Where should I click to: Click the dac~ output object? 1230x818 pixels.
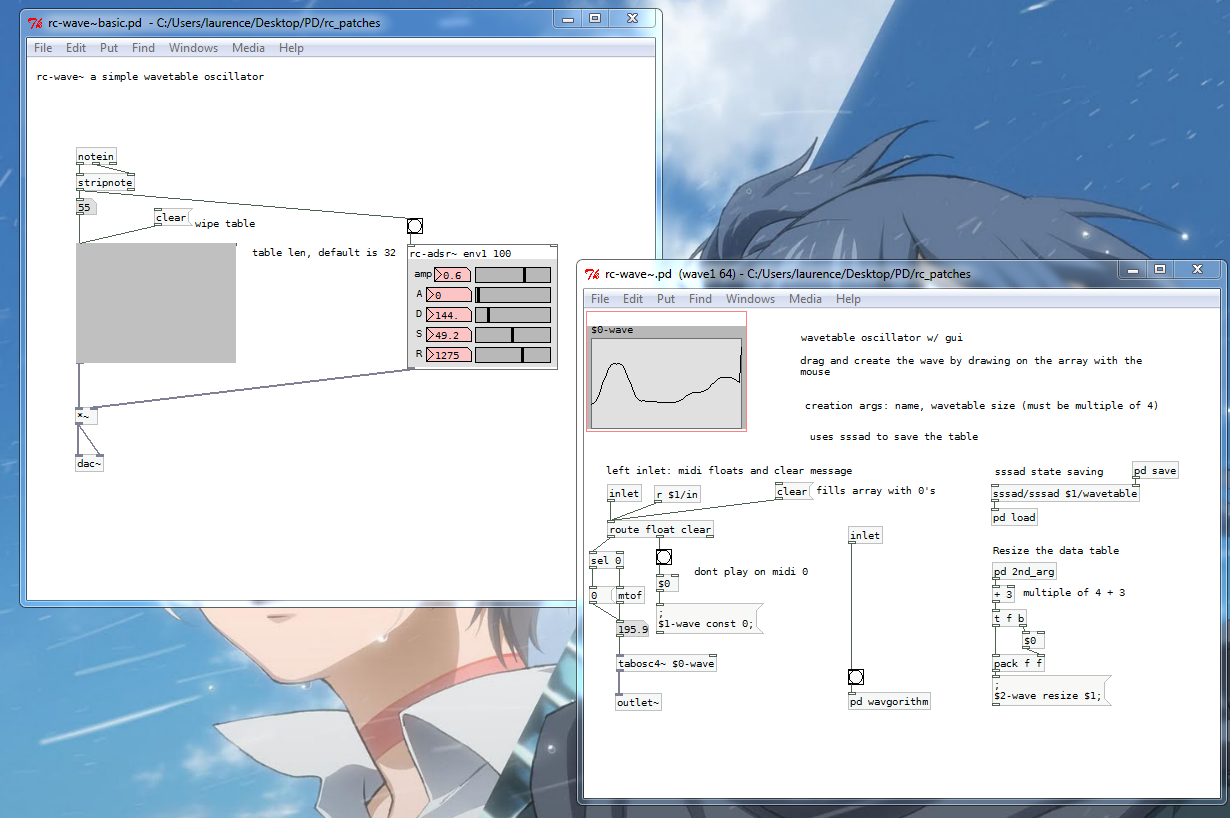pos(90,464)
